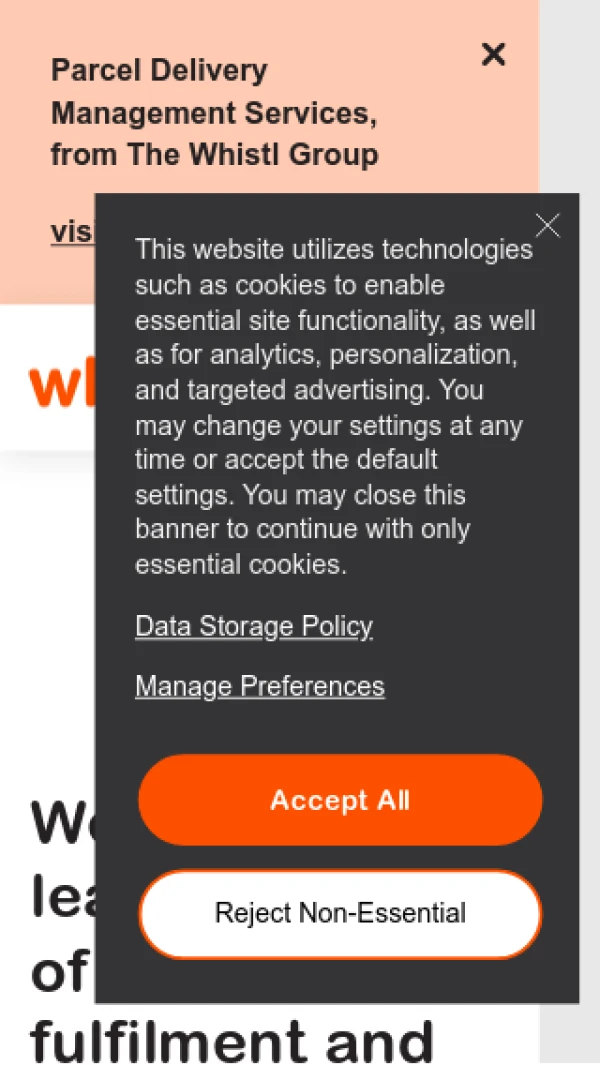The image size is (600, 1065).
Task: Click the 'Management Services,' banner line
Action: point(214,113)
